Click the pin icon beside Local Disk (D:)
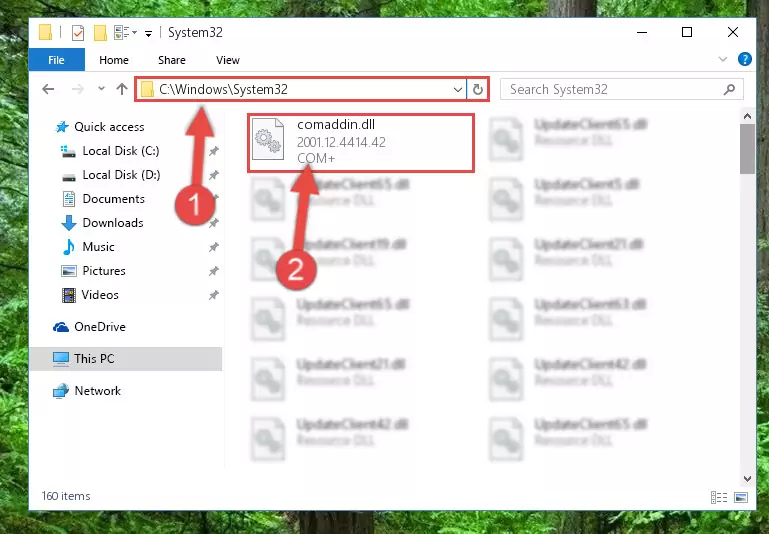The image size is (769, 534). point(213,175)
